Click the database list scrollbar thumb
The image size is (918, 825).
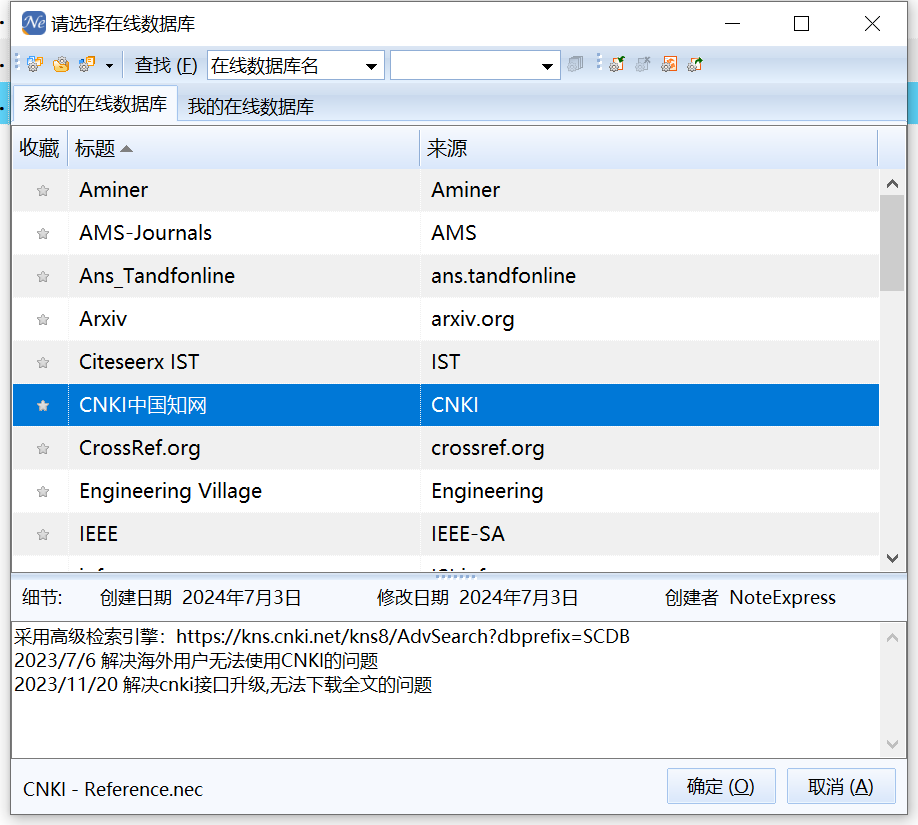pos(892,243)
